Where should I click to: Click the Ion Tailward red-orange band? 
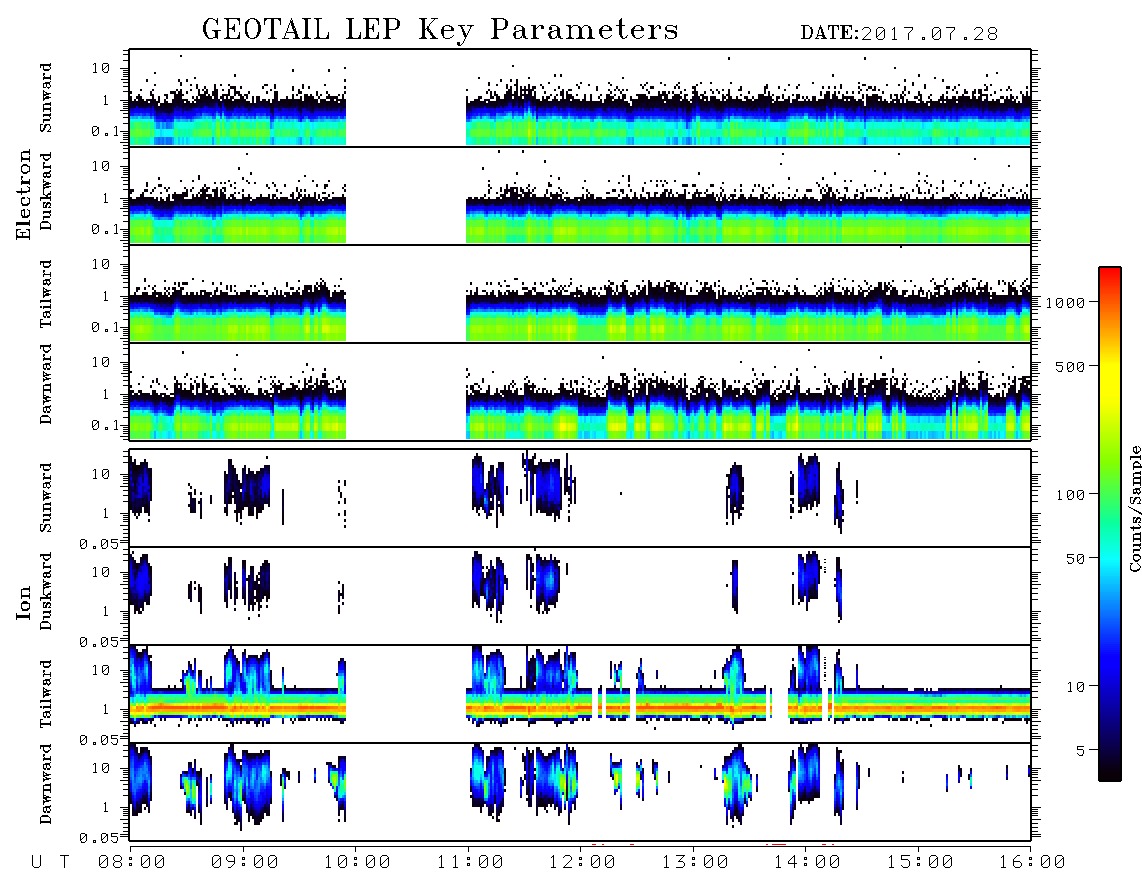[580, 707]
